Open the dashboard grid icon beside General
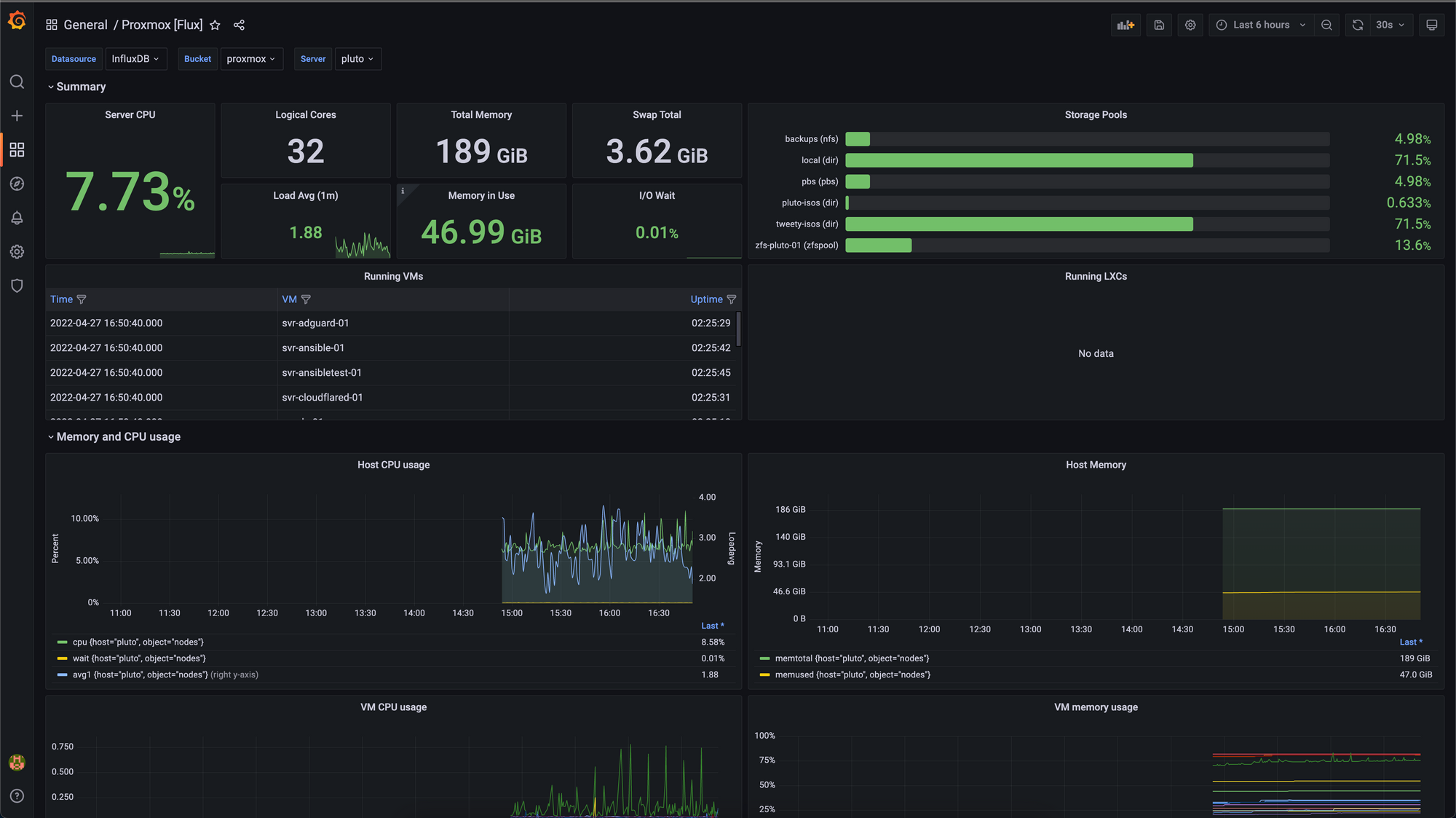1456x818 pixels. (52, 25)
